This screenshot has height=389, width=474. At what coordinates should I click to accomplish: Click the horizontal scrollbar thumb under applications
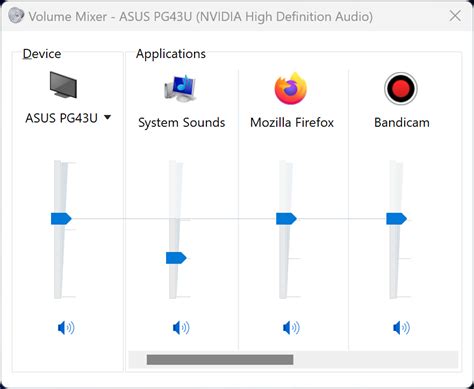tap(220, 360)
